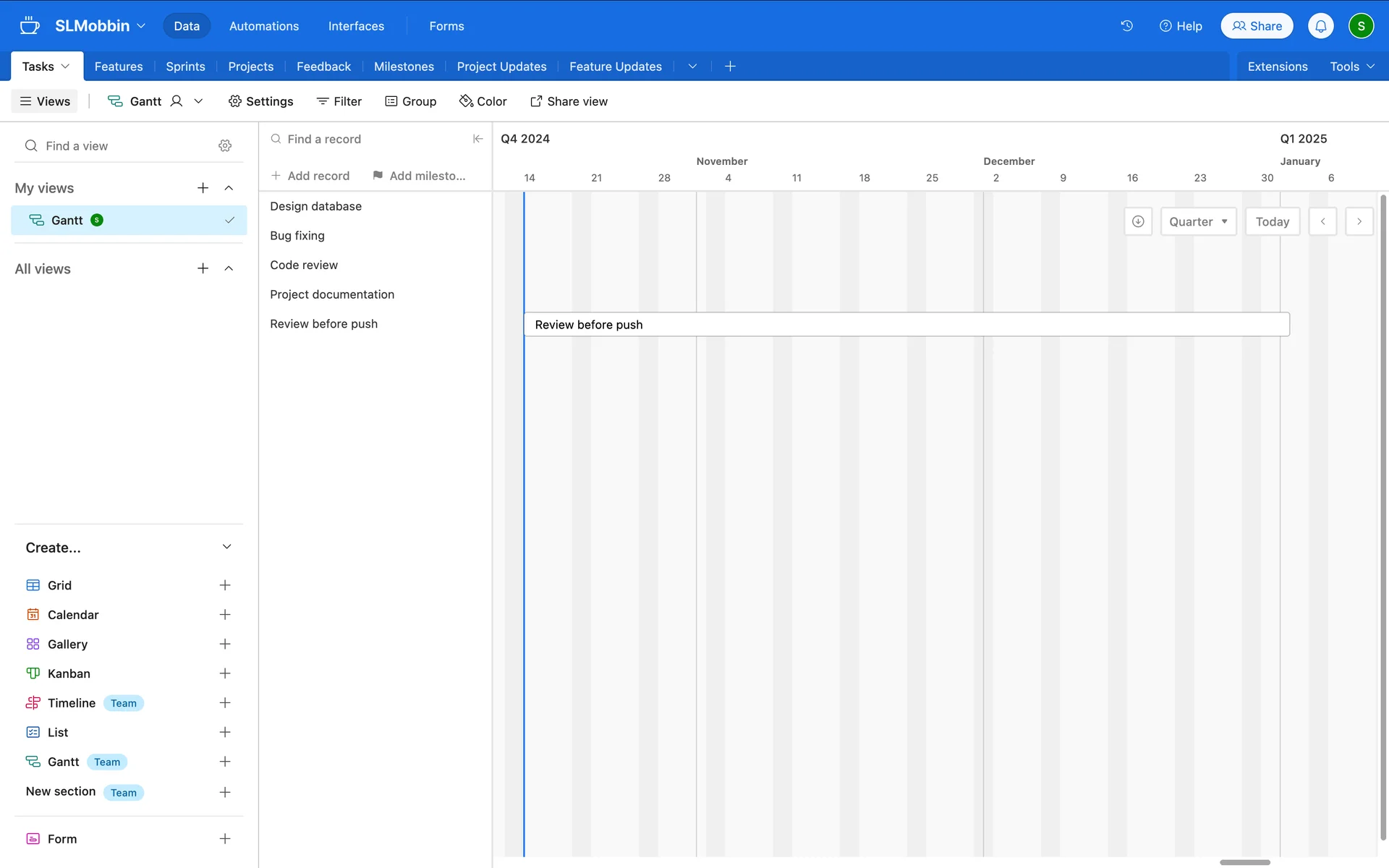Image resolution: width=1389 pixels, height=868 pixels.
Task: Open the Automations menu
Action: point(263,26)
